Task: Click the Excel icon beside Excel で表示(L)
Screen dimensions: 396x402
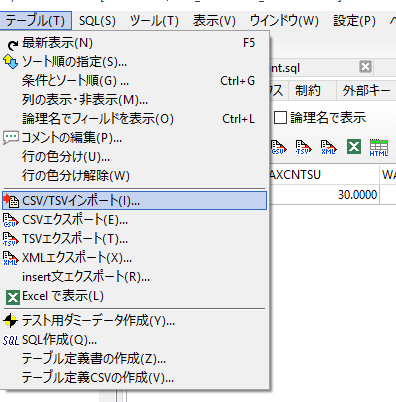Action: [x=13, y=297]
